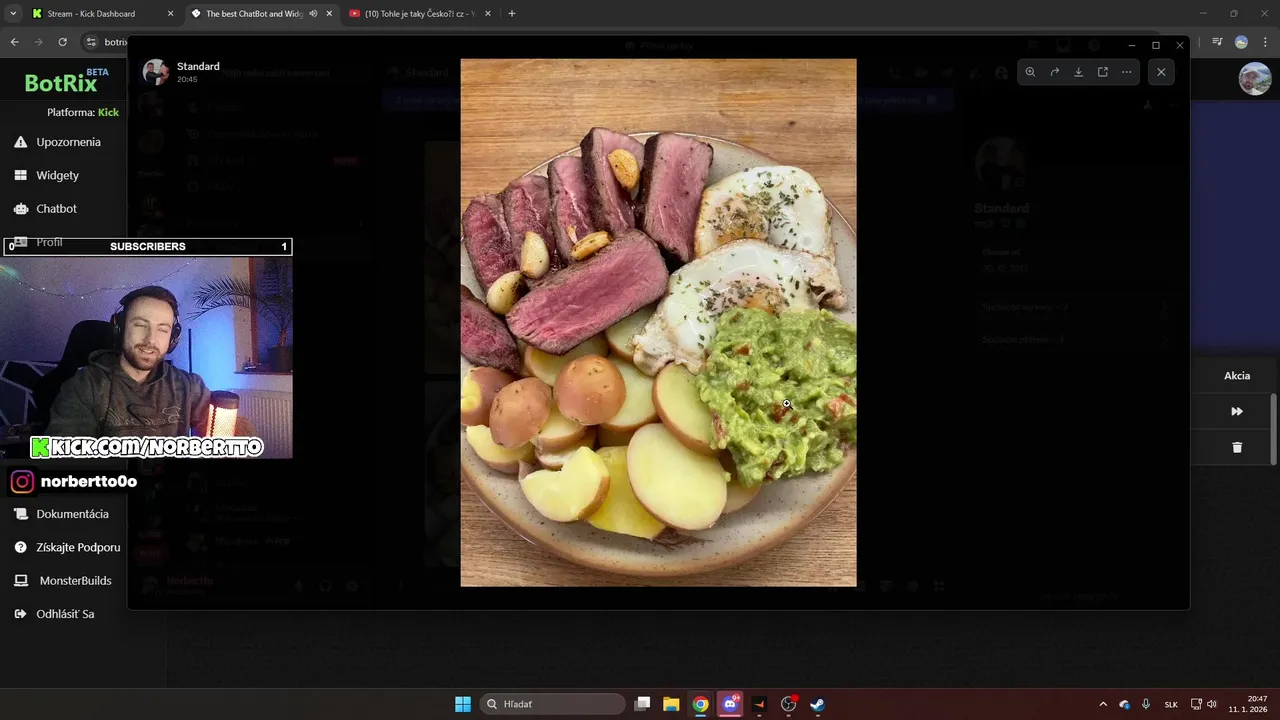Close the Stream - Kick Dashboard tab
This screenshot has height=720, width=1280.
pyautogui.click(x=170, y=14)
